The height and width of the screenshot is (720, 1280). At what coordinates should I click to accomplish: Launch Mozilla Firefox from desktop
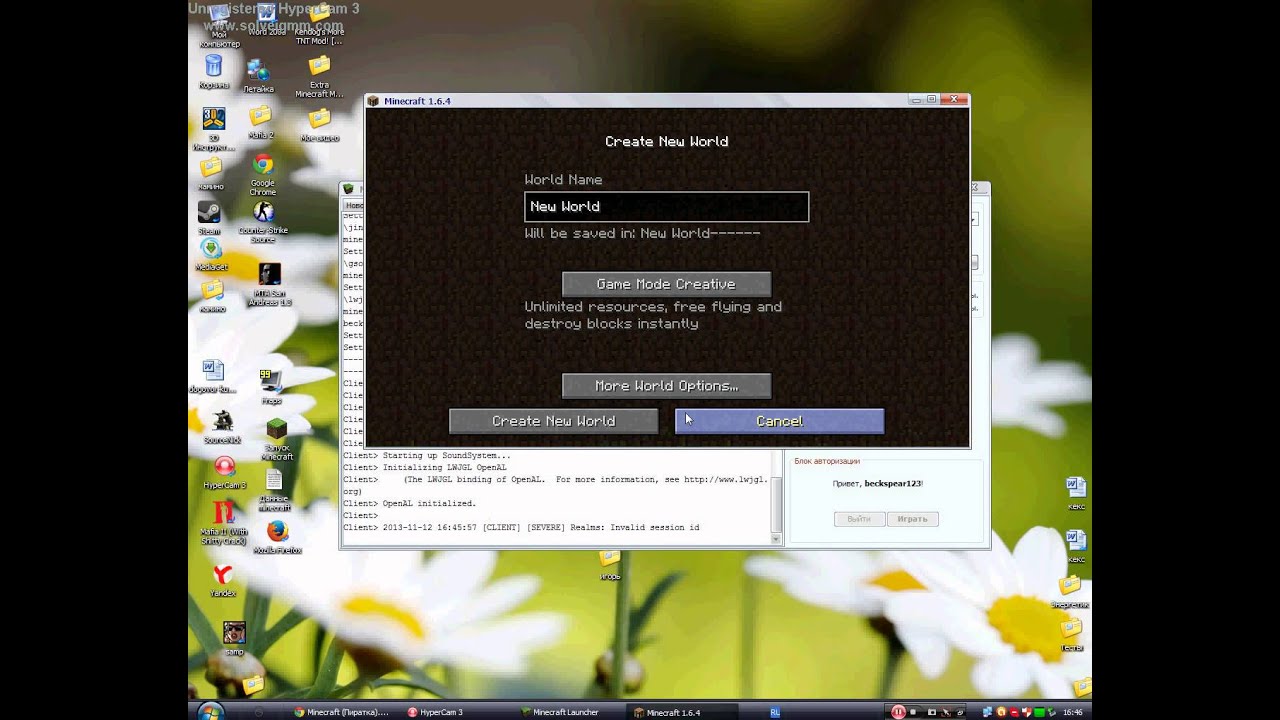click(278, 538)
